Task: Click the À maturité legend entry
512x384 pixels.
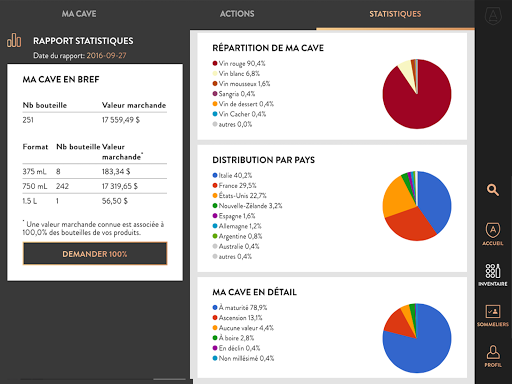Action: point(240,307)
